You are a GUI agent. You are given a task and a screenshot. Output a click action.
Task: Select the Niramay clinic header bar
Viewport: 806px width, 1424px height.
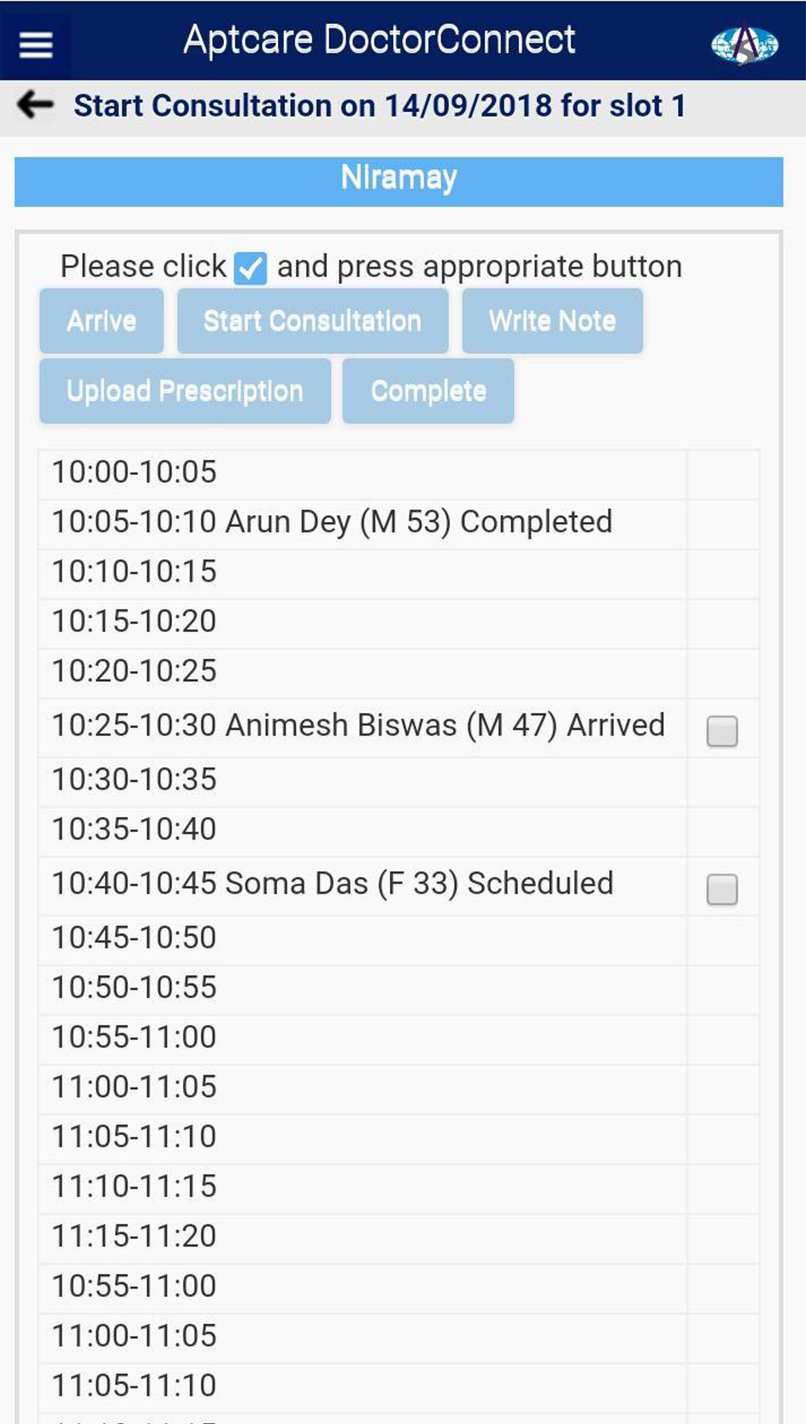coord(398,180)
